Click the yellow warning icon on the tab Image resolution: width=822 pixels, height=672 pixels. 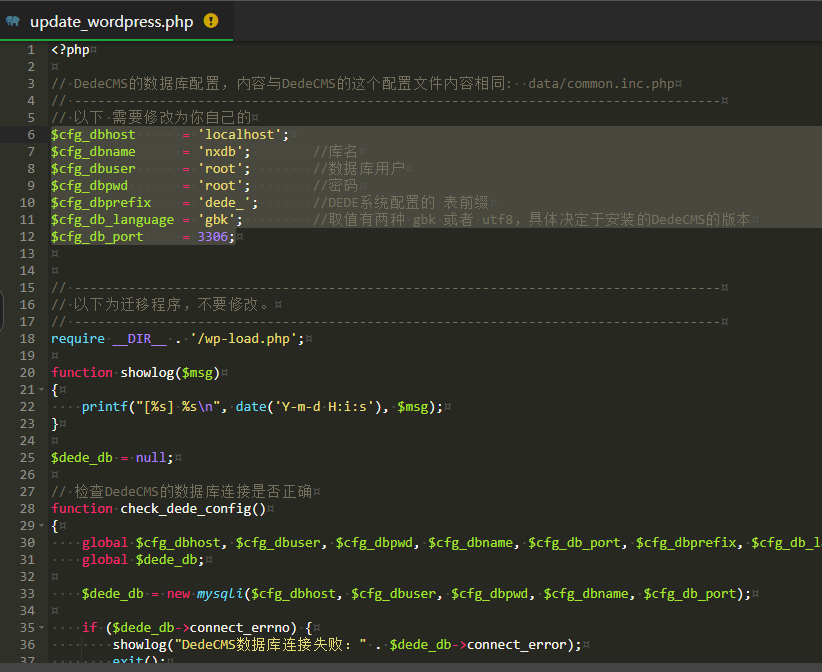pos(211,21)
